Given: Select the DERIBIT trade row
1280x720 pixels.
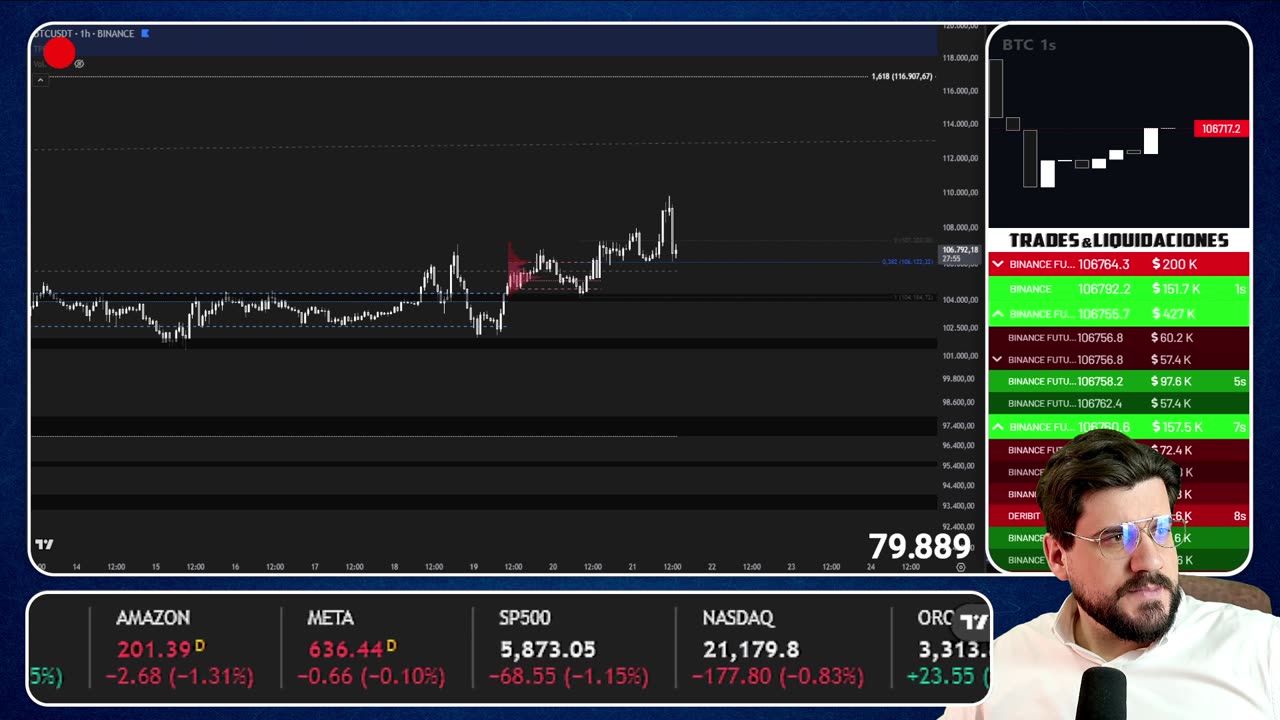Looking at the screenshot, I should (x=1118, y=516).
